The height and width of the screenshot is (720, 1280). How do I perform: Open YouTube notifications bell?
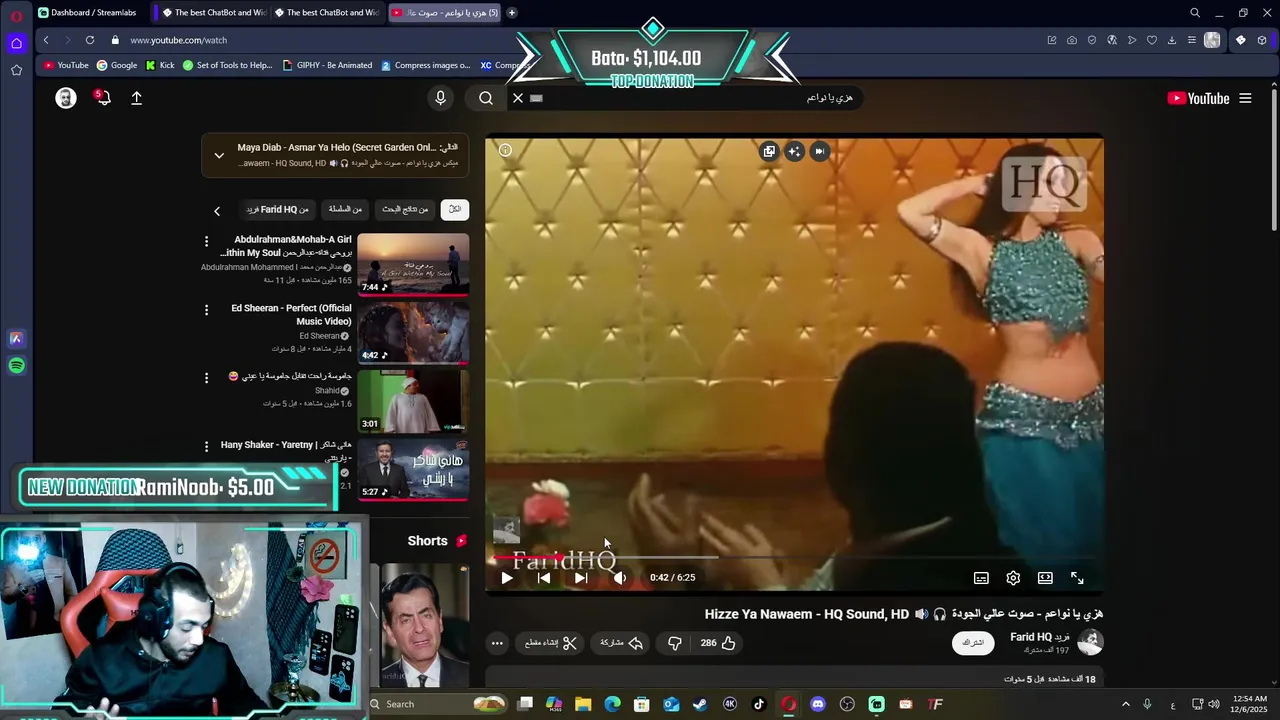click(x=102, y=97)
